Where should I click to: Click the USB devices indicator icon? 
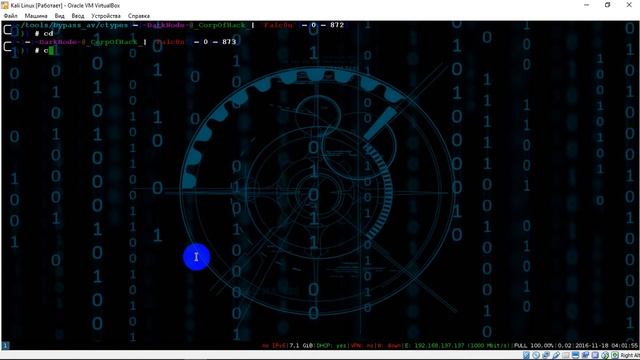(556, 355)
